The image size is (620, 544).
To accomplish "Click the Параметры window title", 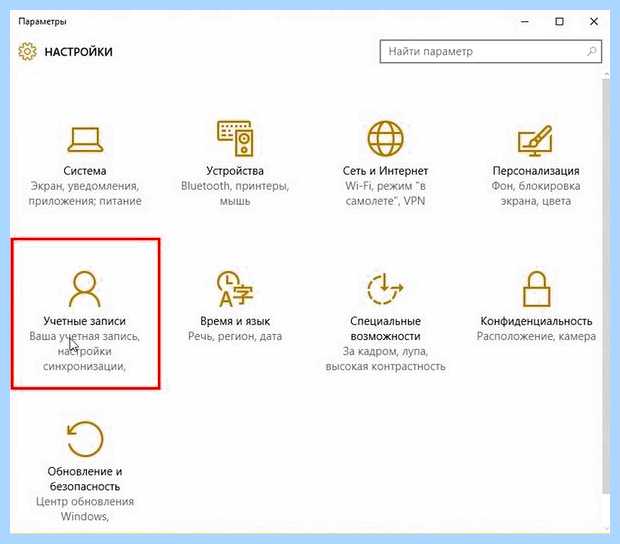I will click(x=42, y=21).
